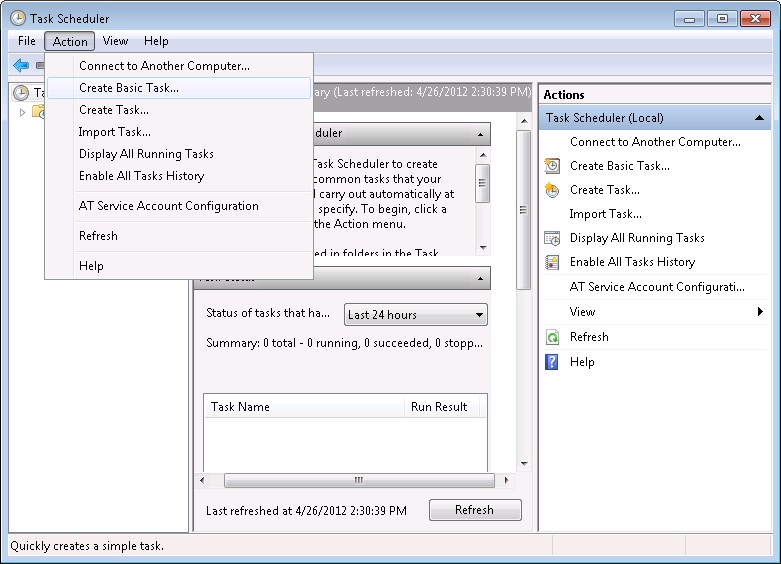The height and width of the screenshot is (564, 781).
Task: Click the green Refresh icon in Actions pane
Action: [x=552, y=337]
